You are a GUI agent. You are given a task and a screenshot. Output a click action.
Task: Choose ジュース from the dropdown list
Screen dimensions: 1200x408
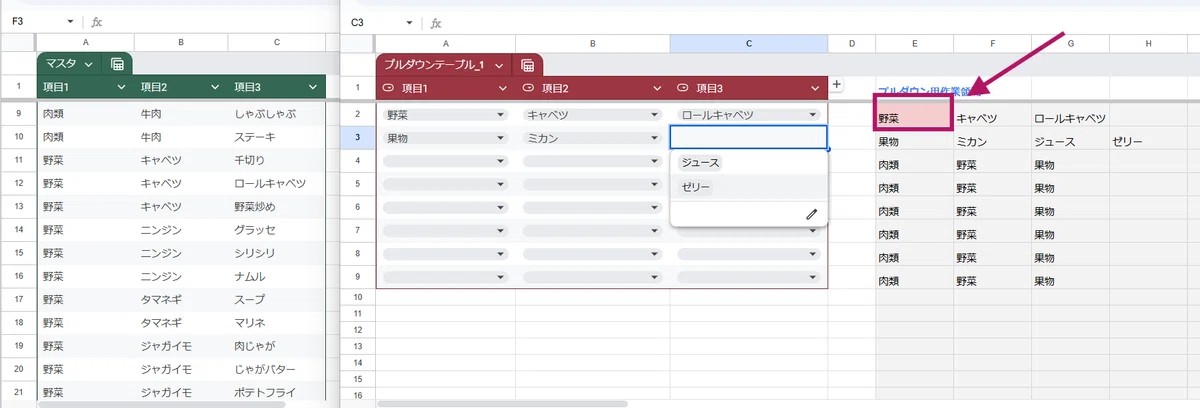tap(700, 162)
